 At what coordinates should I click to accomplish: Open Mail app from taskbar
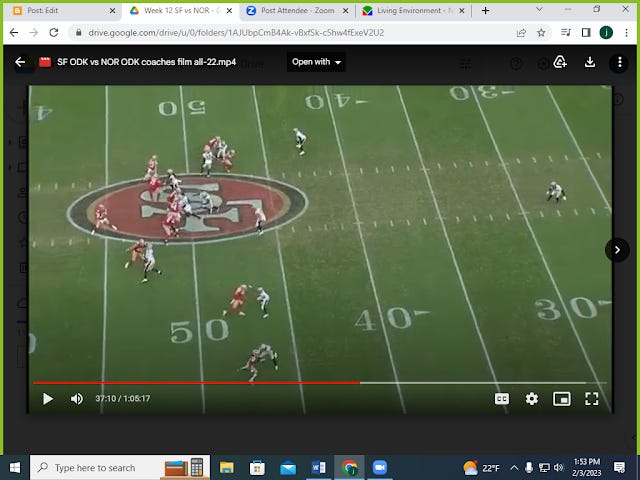288,468
